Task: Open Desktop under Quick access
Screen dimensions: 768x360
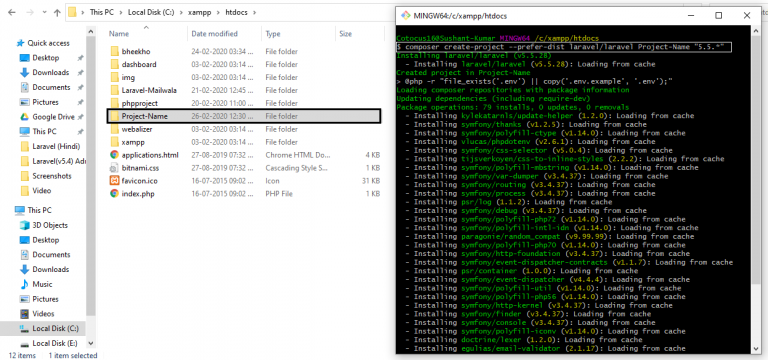Action: [x=46, y=58]
